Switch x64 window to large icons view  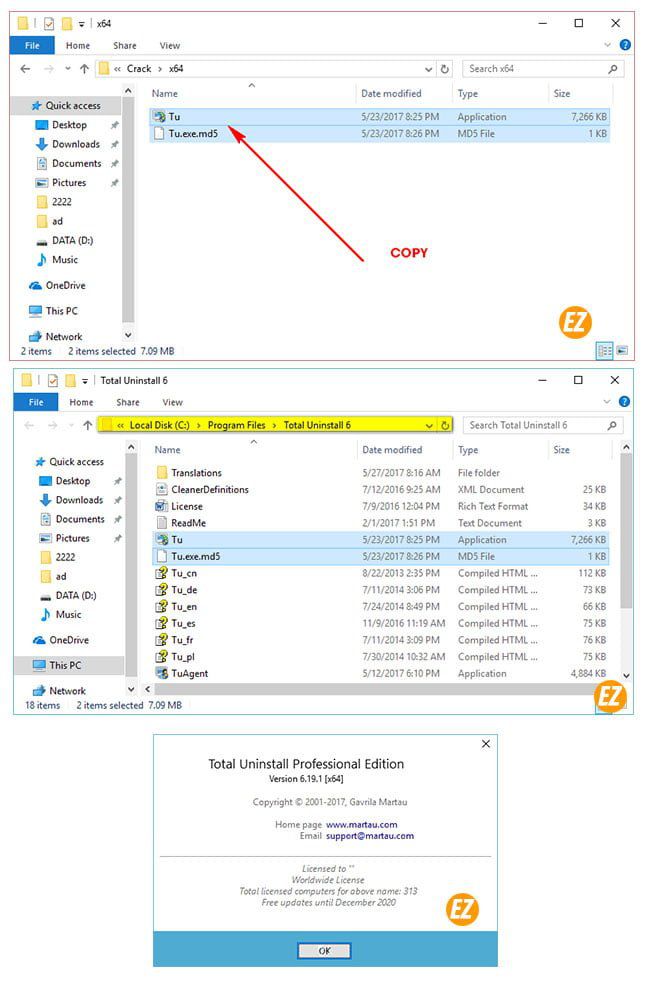click(x=622, y=351)
